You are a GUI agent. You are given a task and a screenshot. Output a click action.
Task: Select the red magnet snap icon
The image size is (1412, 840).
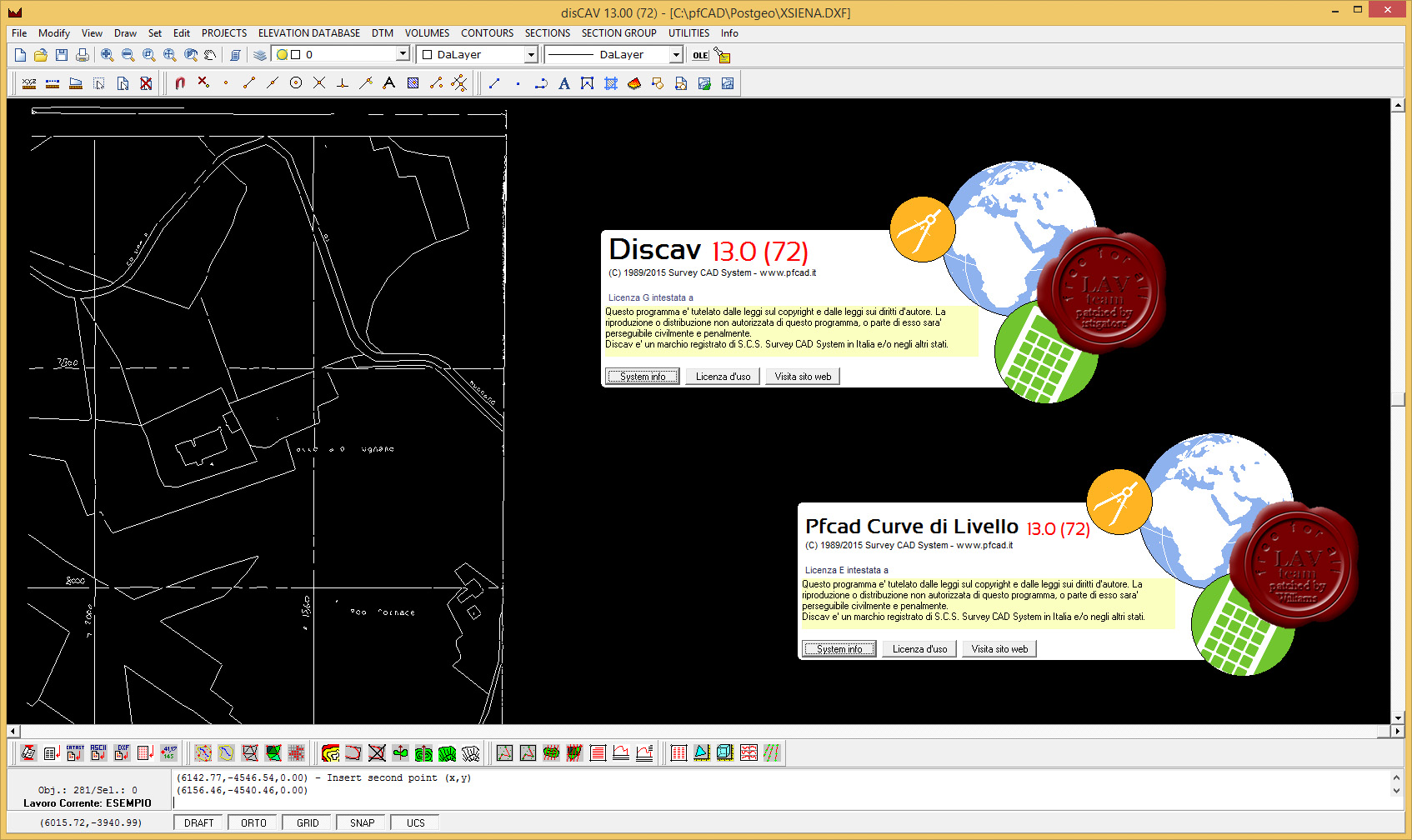tap(180, 83)
